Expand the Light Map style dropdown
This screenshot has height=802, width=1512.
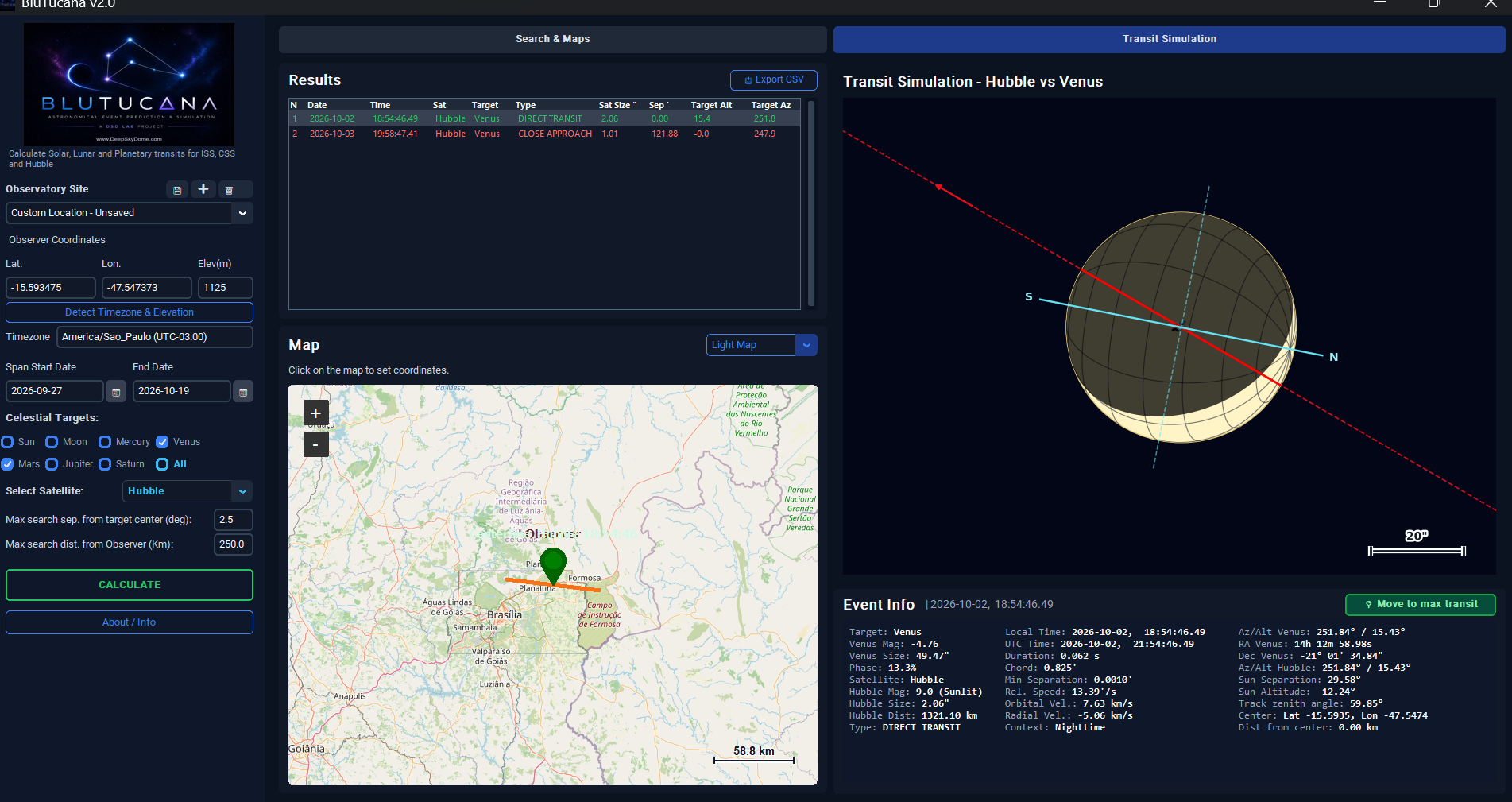(x=806, y=345)
